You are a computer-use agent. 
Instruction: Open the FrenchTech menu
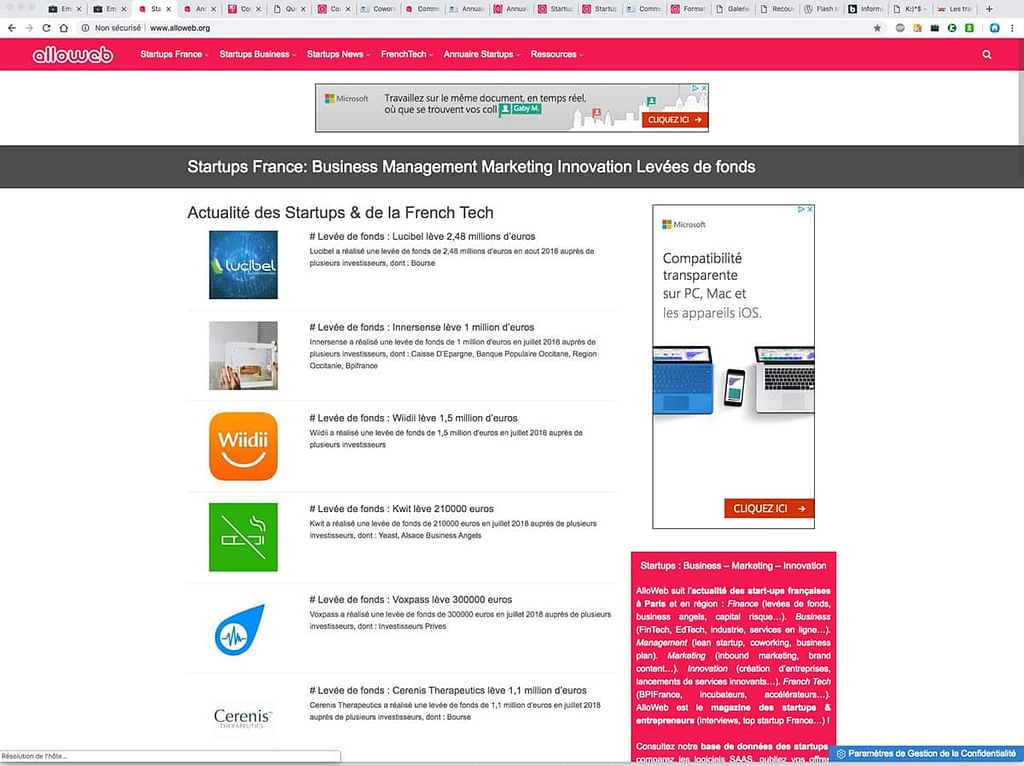tap(403, 55)
